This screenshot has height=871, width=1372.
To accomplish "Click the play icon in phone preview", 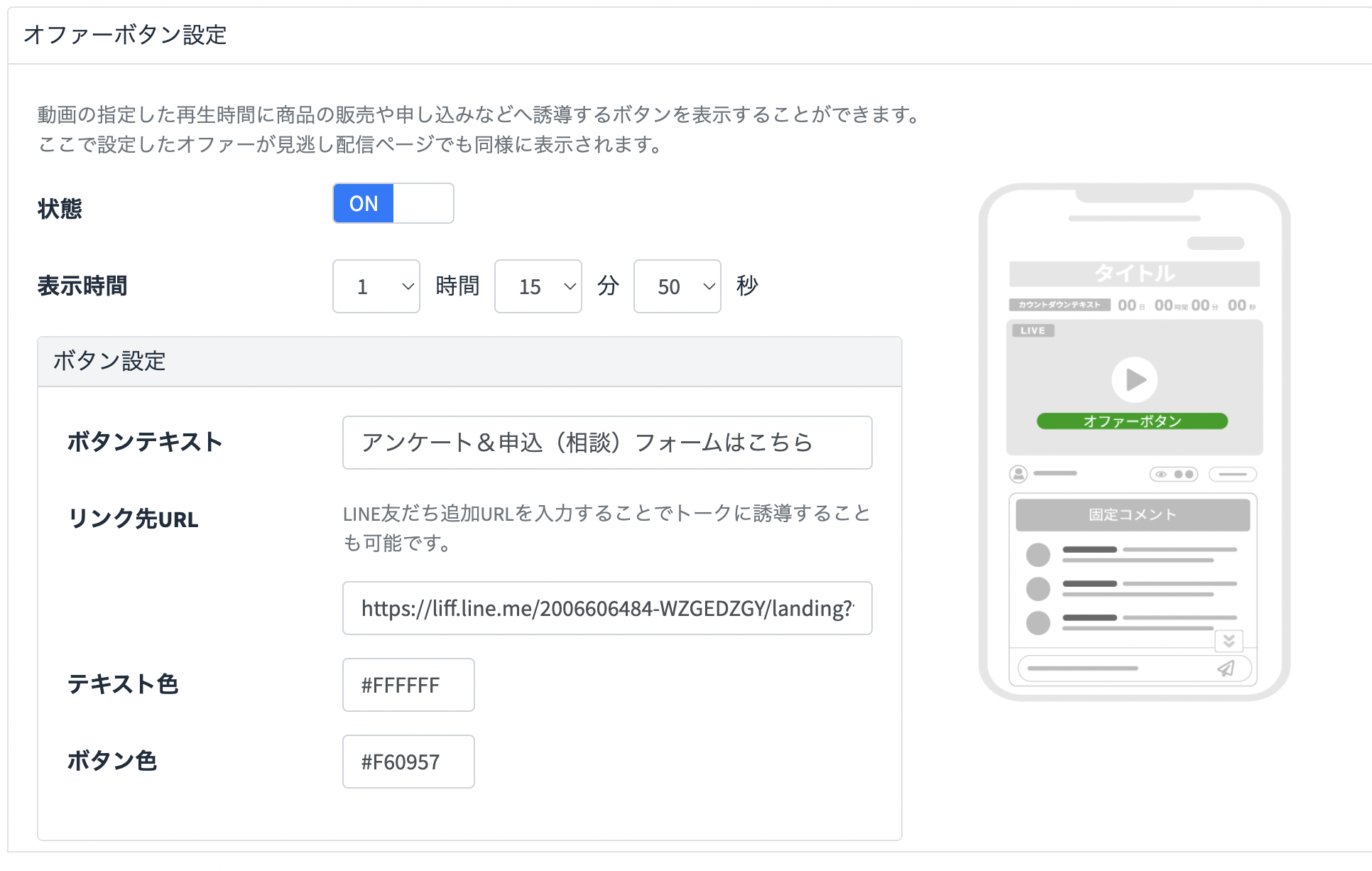I will (1134, 379).
